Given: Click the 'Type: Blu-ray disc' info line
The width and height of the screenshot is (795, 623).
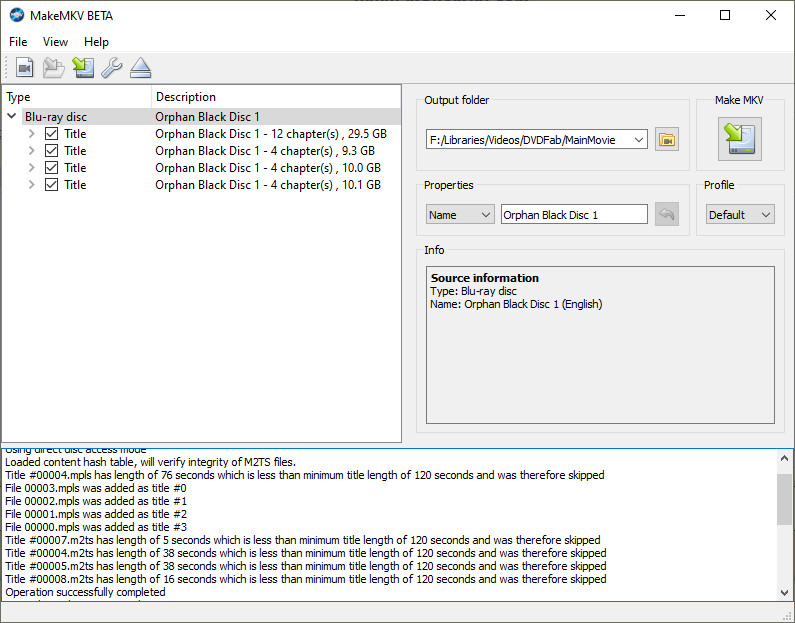Looking at the screenshot, I should pyautogui.click(x=473, y=291).
